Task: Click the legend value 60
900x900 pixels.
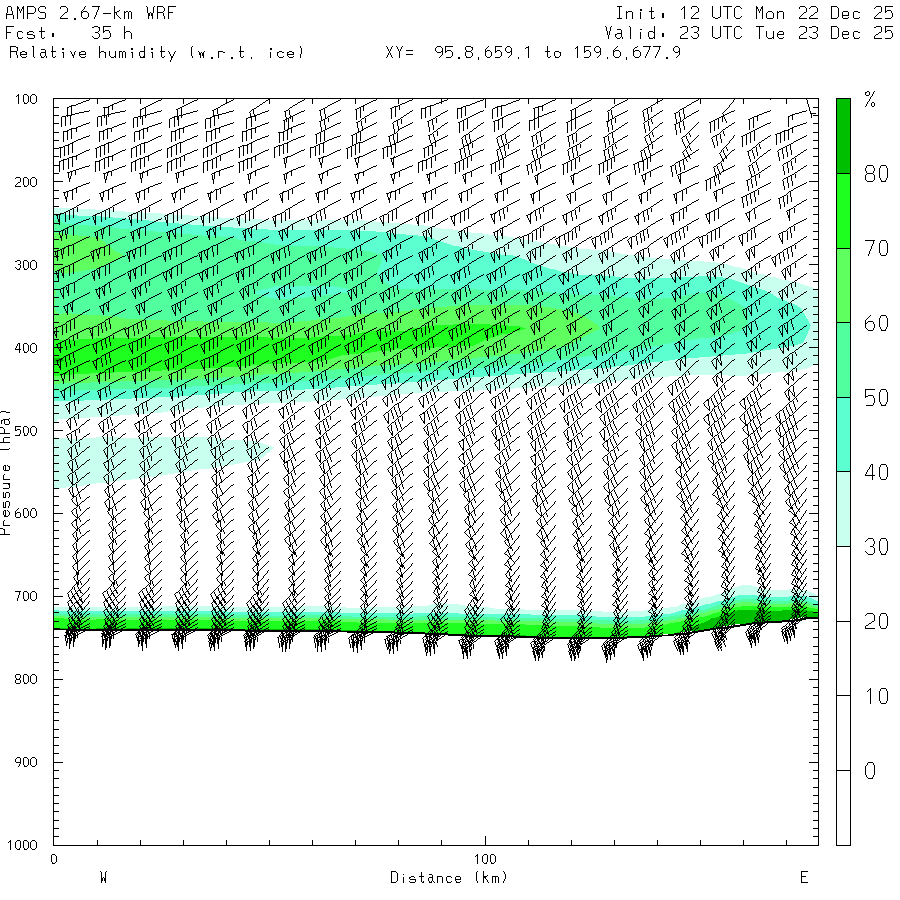Action: (876, 323)
